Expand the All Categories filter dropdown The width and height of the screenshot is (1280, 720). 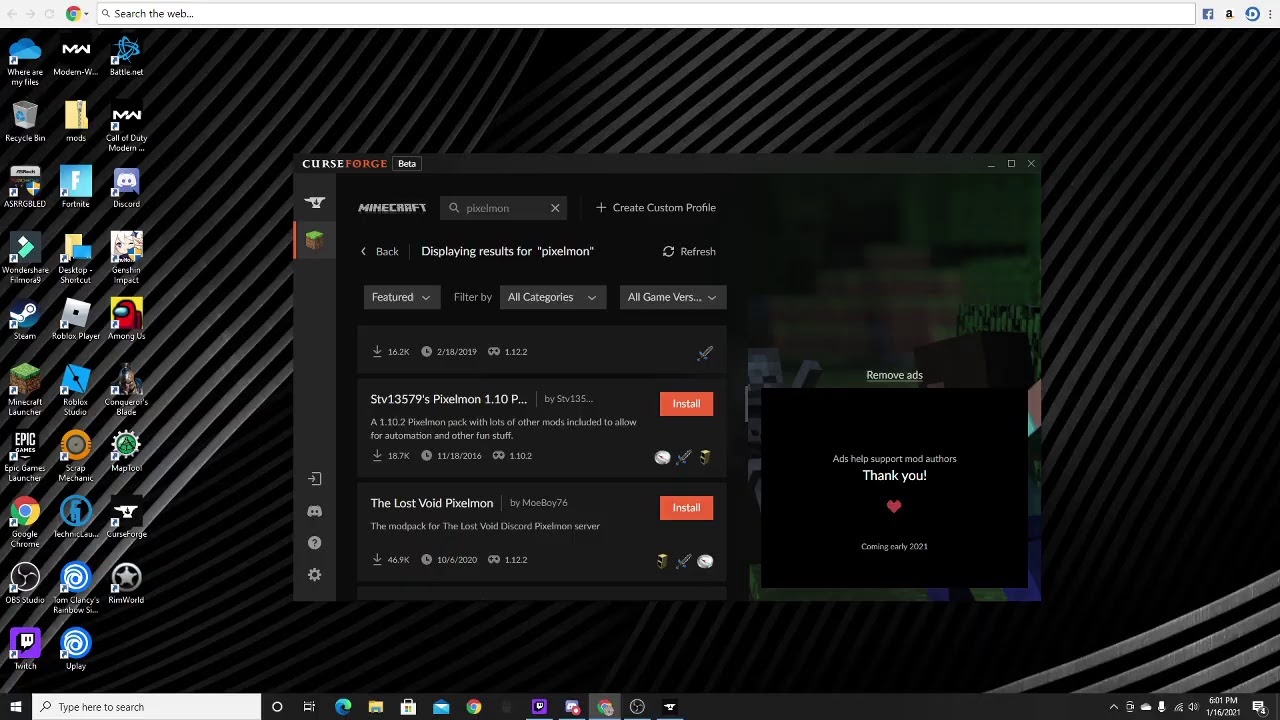click(552, 297)
